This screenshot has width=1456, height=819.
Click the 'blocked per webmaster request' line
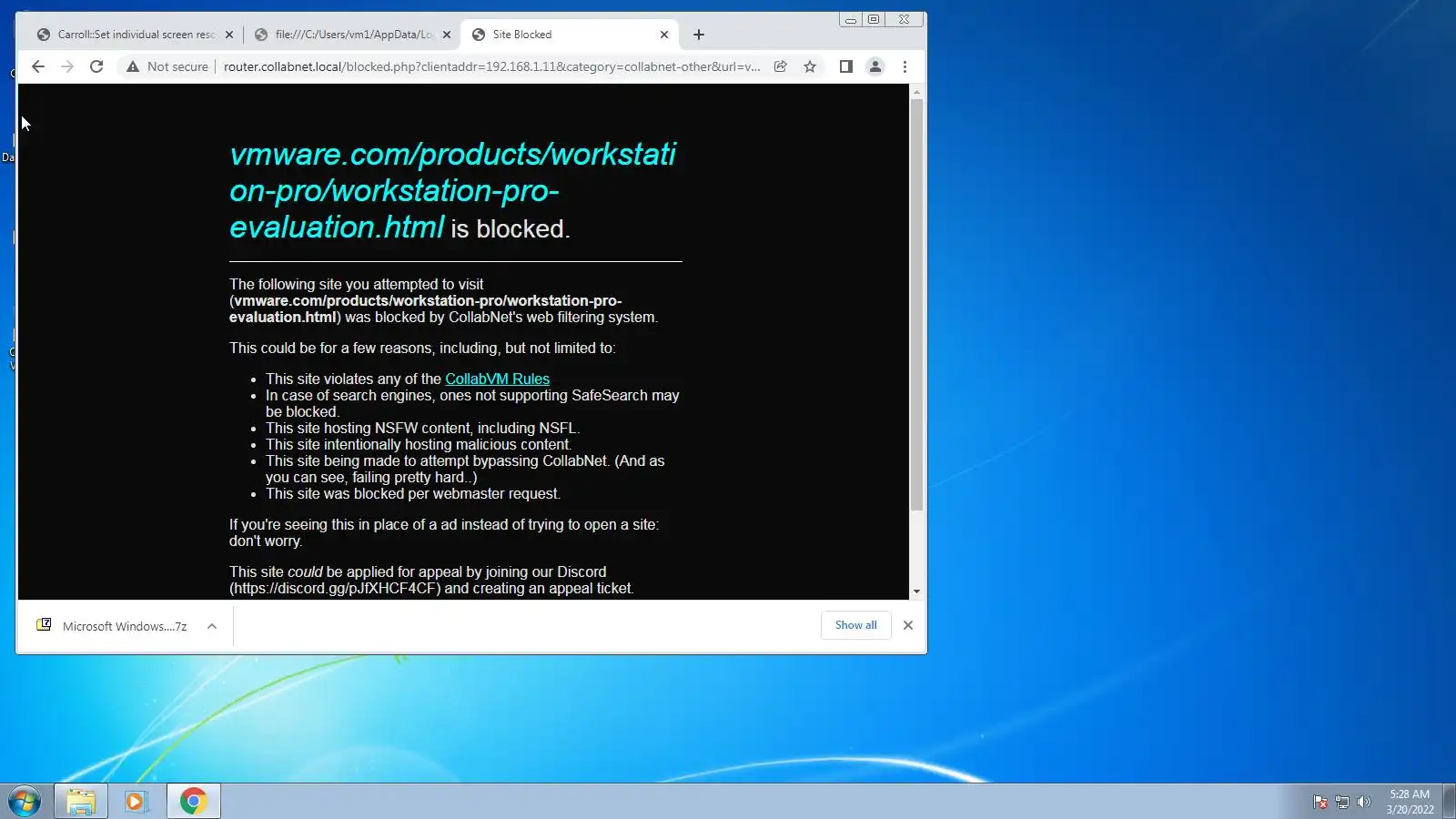pyautogui.click(x=413, y=493)
